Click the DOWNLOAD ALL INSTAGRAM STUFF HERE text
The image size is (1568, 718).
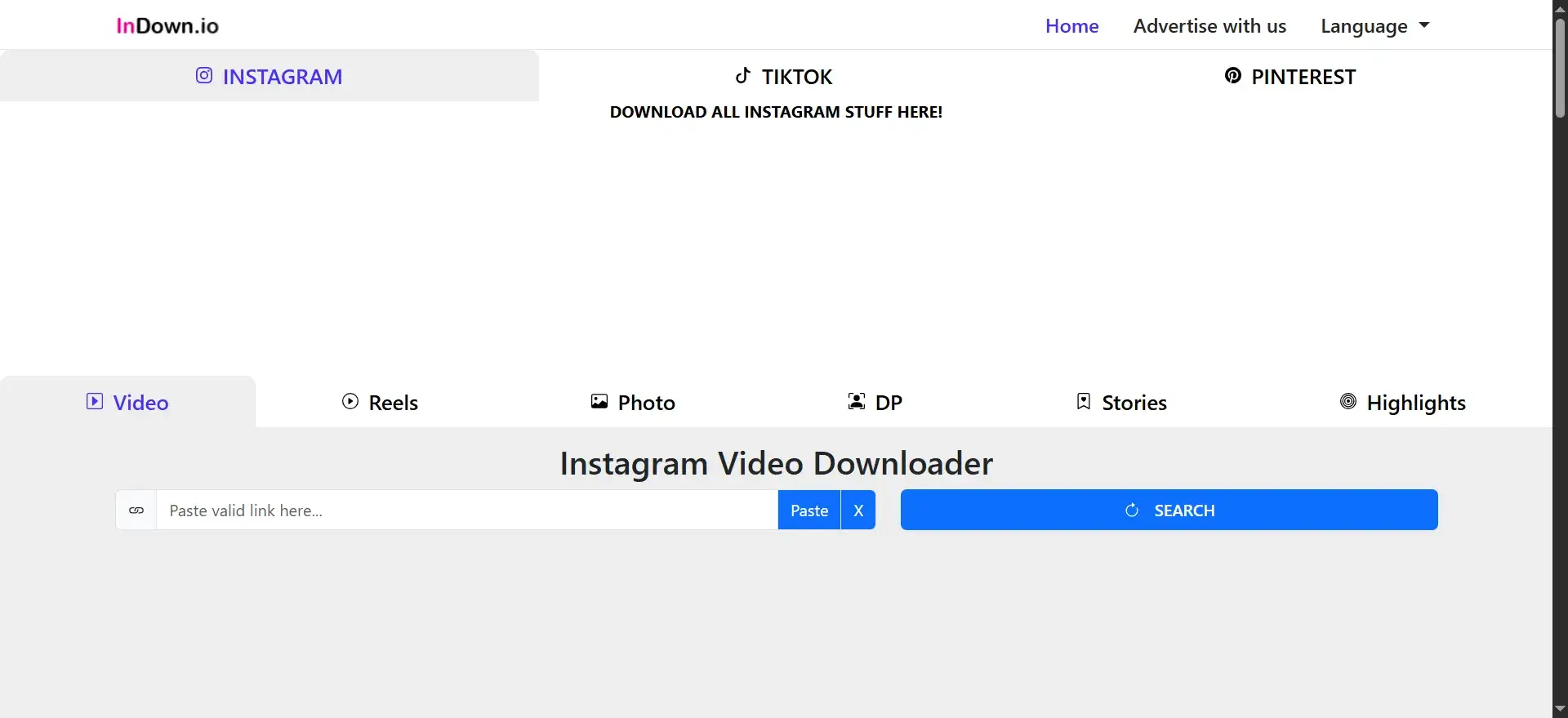click(776, 112)
